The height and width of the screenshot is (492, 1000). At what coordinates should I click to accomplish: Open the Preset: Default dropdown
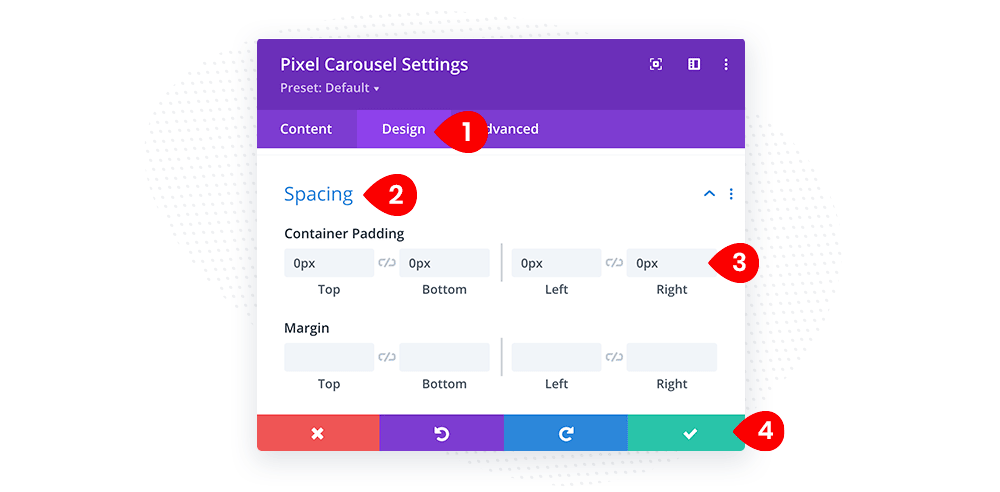coord(330,88)
